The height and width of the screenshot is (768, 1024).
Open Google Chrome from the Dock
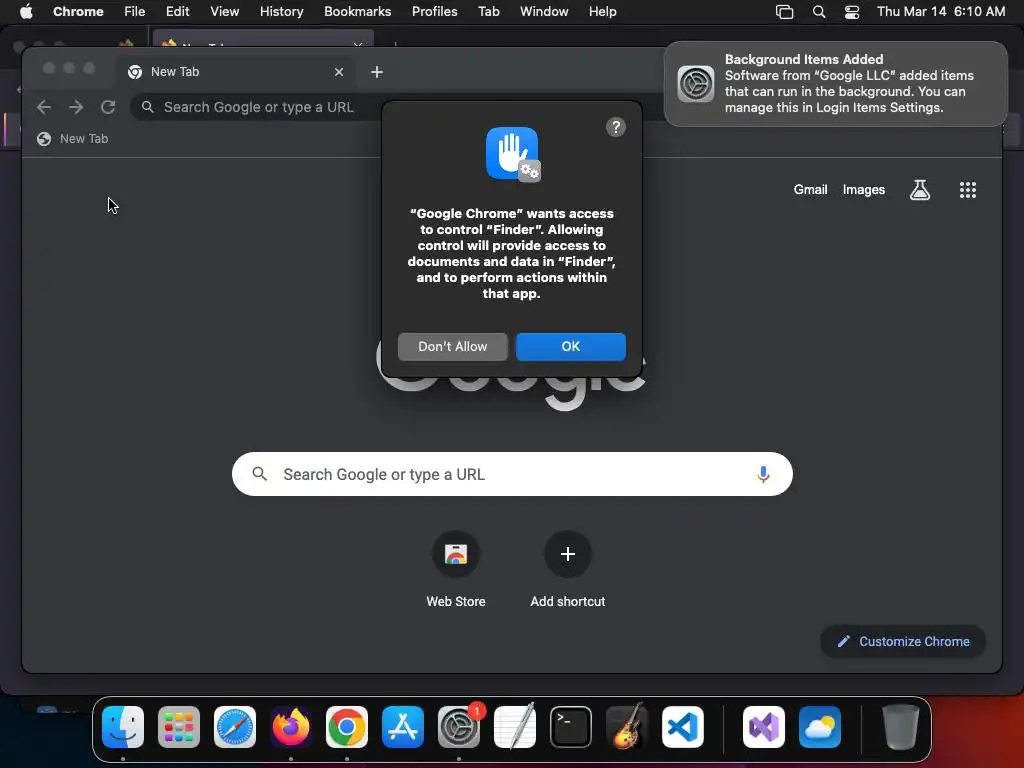(347, 727)
